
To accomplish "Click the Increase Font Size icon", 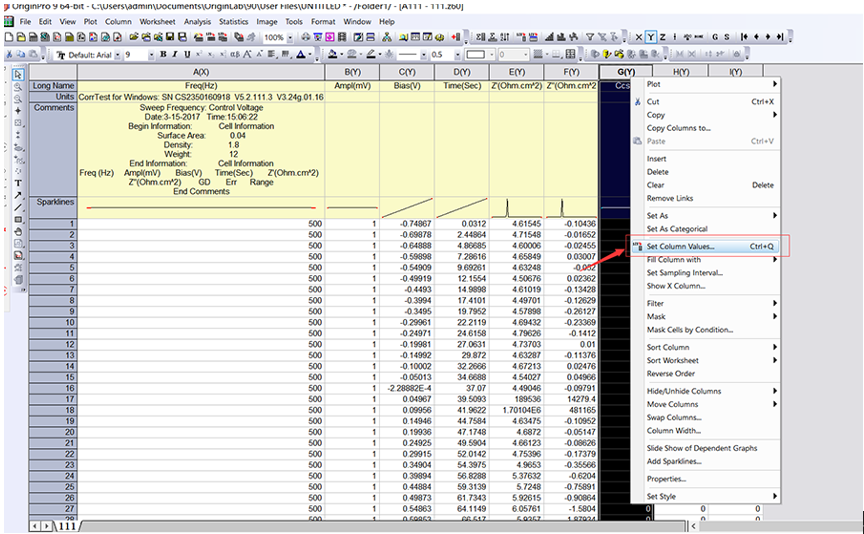I will pos(247,54).
